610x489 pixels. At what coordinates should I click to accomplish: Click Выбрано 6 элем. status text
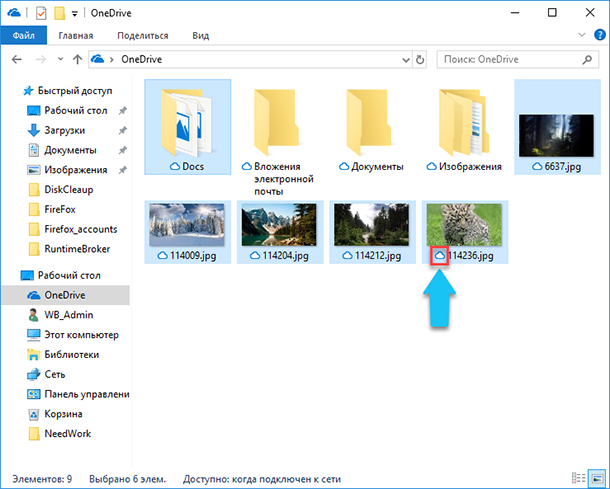click(128, 479)
